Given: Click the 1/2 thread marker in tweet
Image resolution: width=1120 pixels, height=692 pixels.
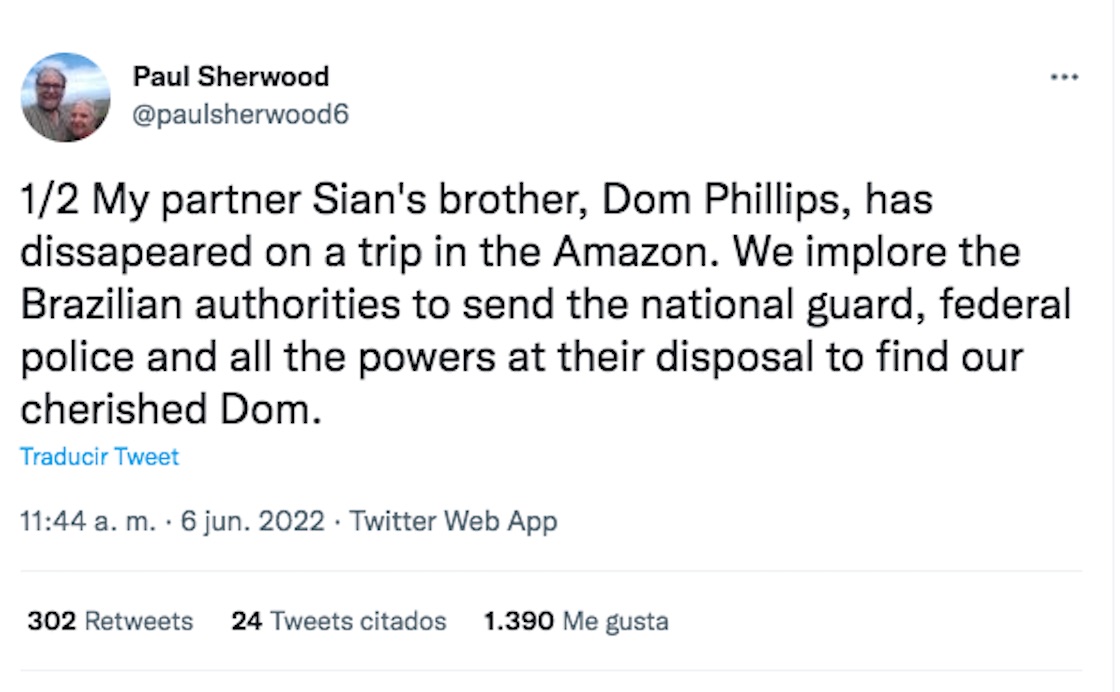Looking at the screenshot, I should [50, 200].
